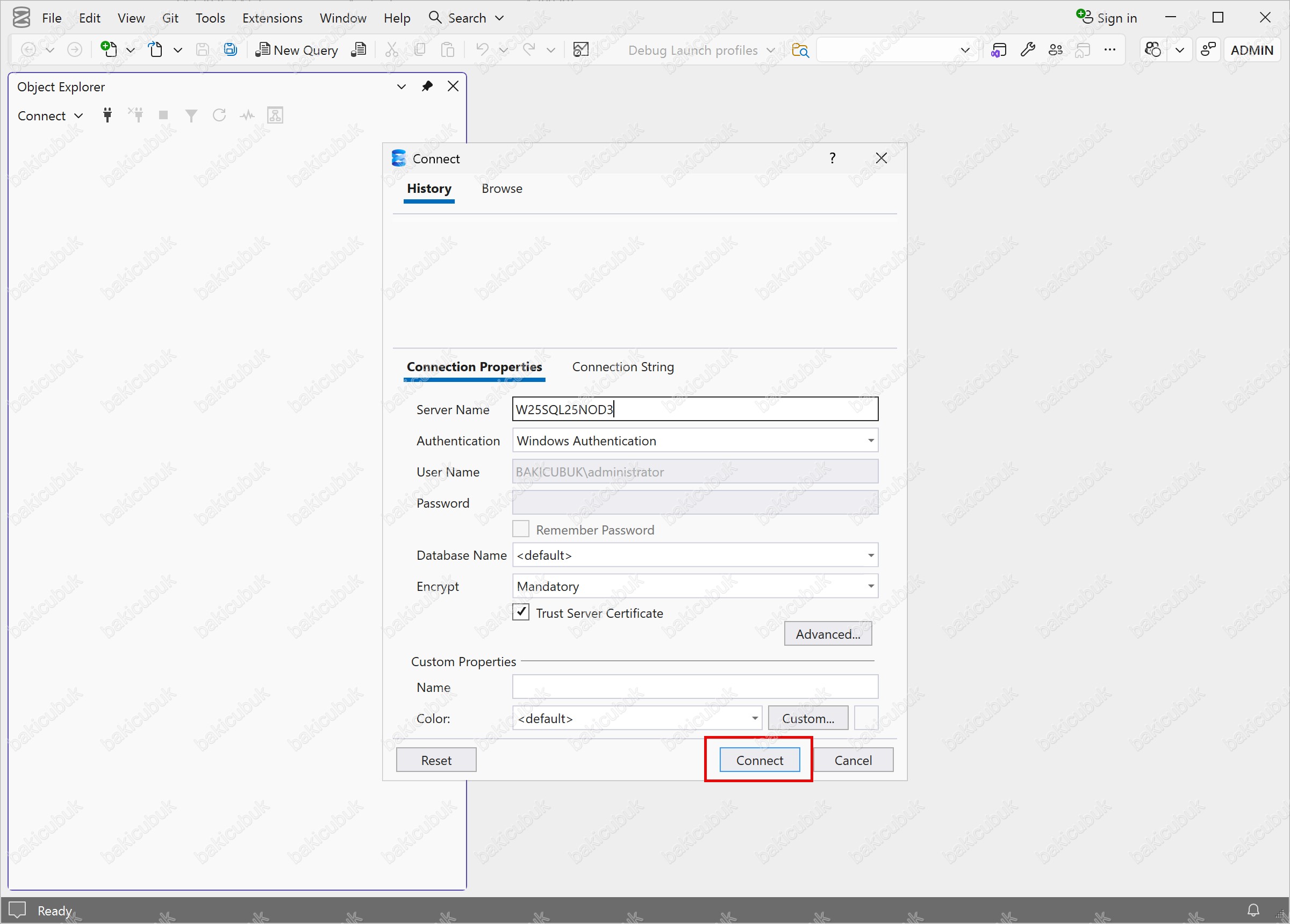Open the Tools menu
Viewport: 1290px width, 924px height.
pyautogui.click(x=210, y=18)
